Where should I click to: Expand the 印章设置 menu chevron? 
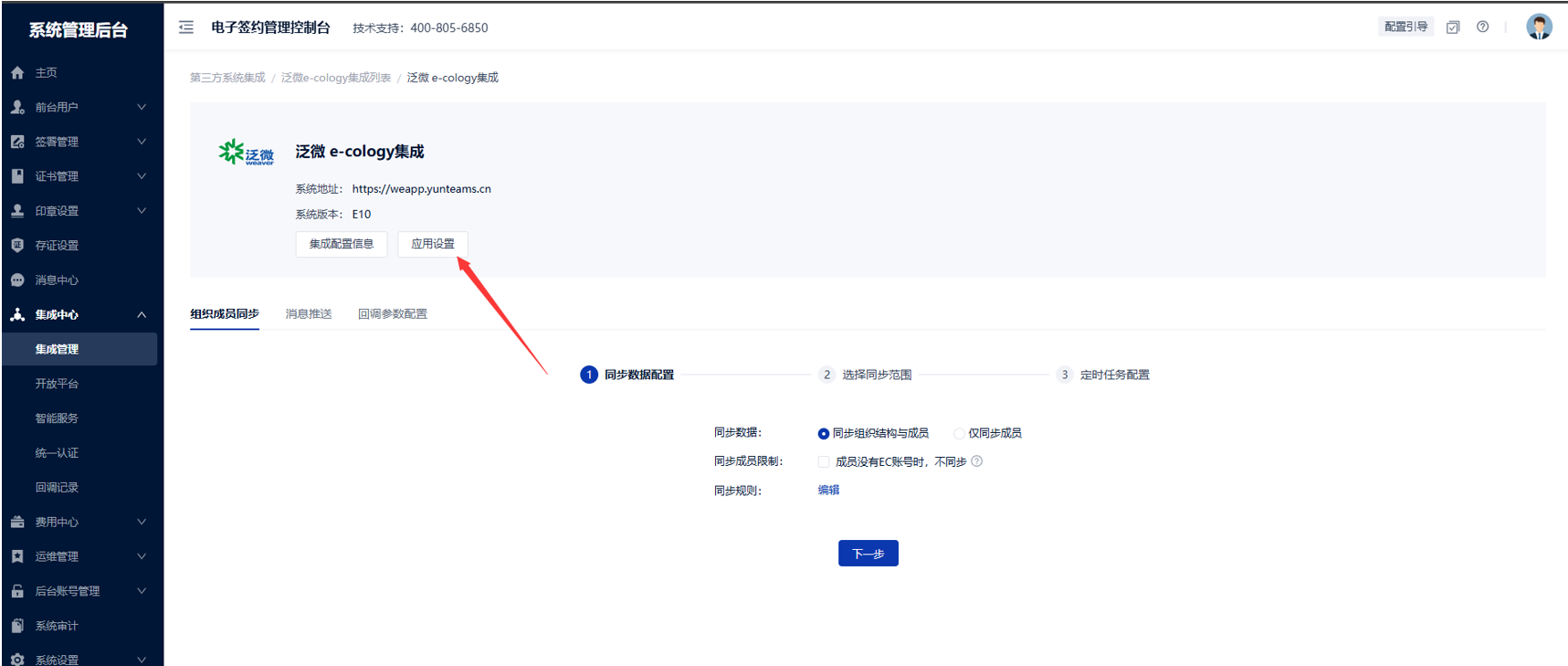(x=142, y=211)
